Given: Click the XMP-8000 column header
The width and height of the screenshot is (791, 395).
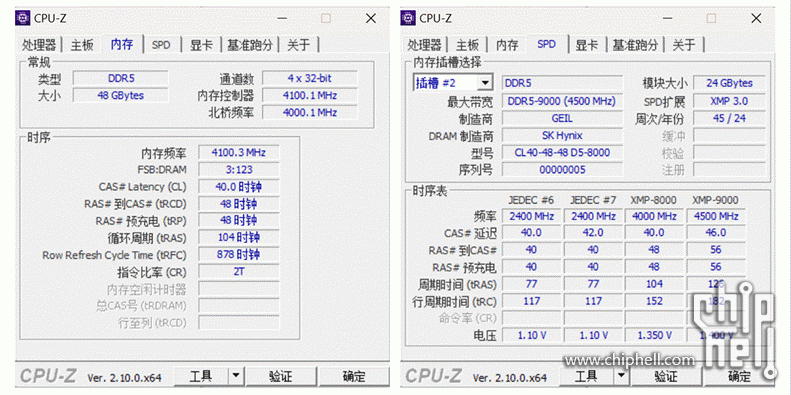Looking at the screenshot, I should (654, 200).
